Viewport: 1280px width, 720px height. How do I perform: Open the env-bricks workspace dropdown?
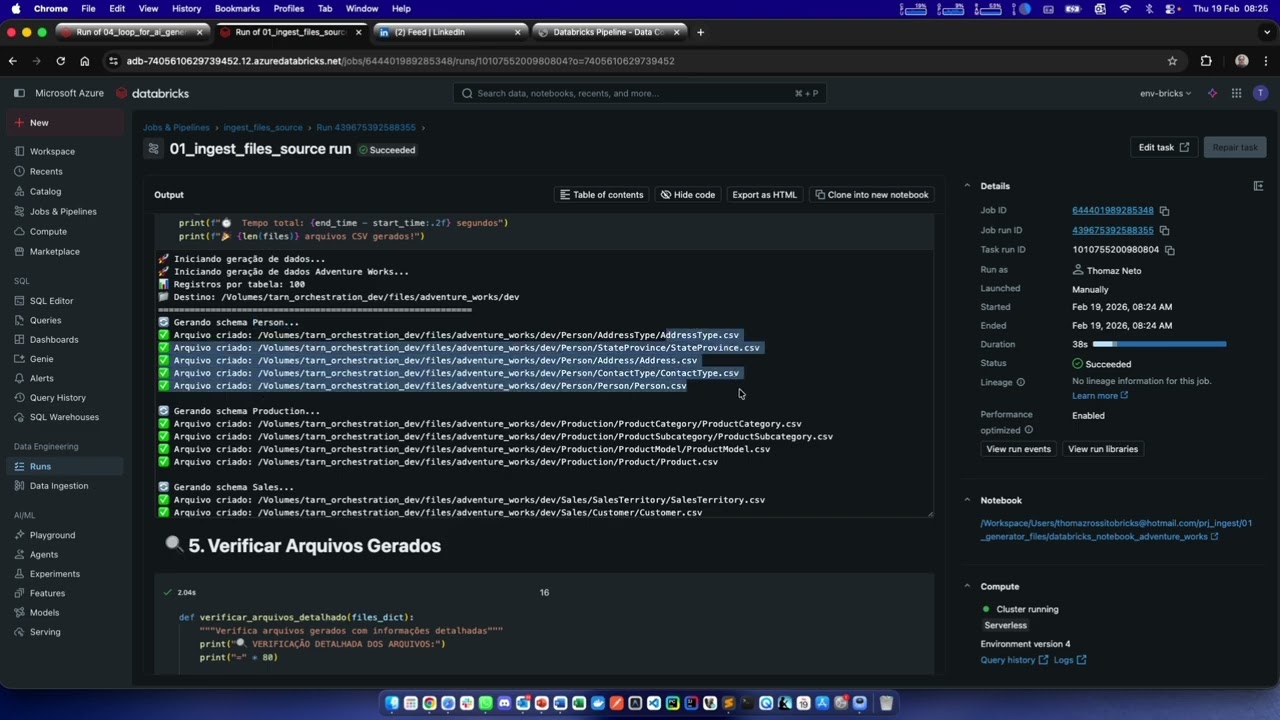(x=1165, y=93)
